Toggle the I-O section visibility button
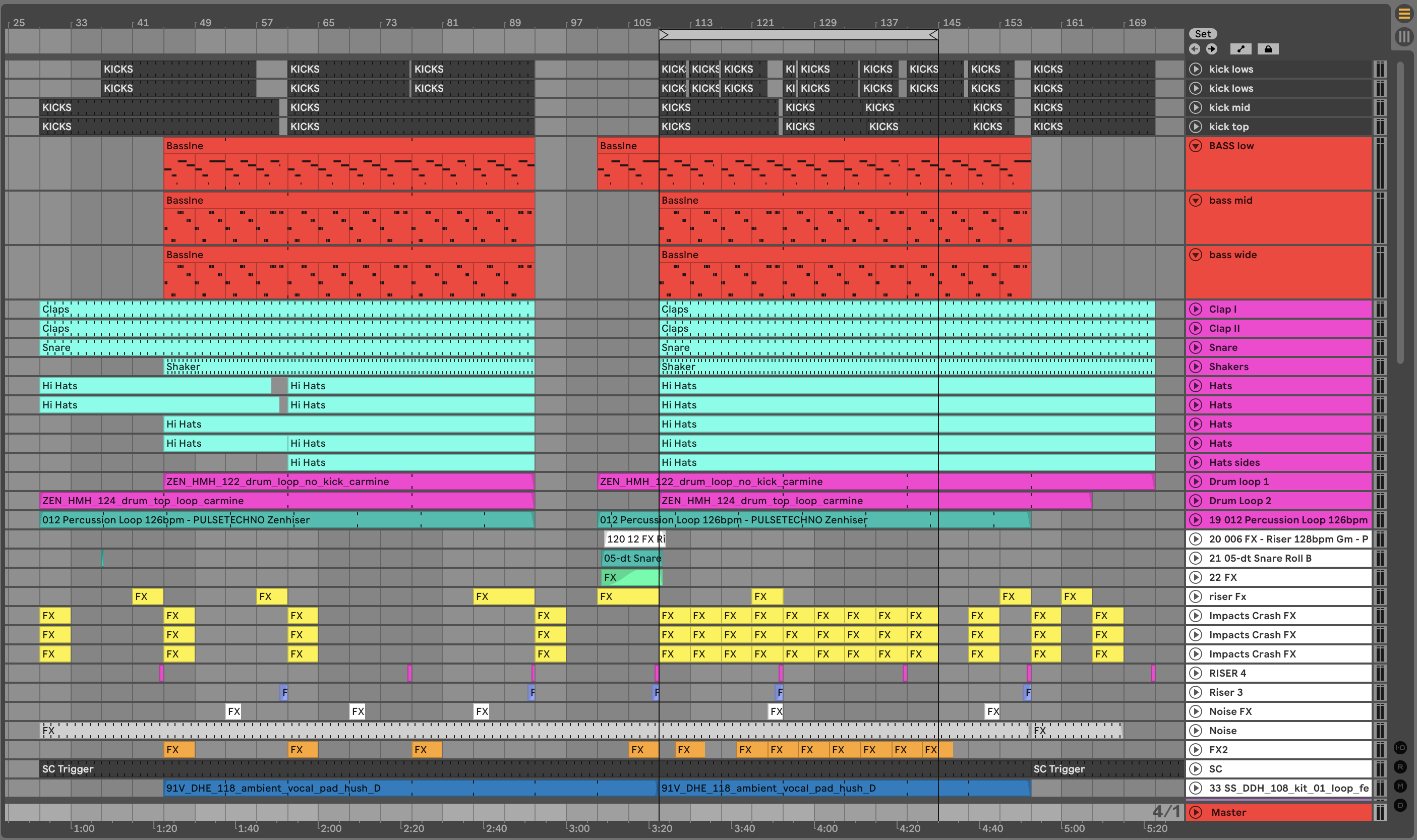 click(1400, 748)
